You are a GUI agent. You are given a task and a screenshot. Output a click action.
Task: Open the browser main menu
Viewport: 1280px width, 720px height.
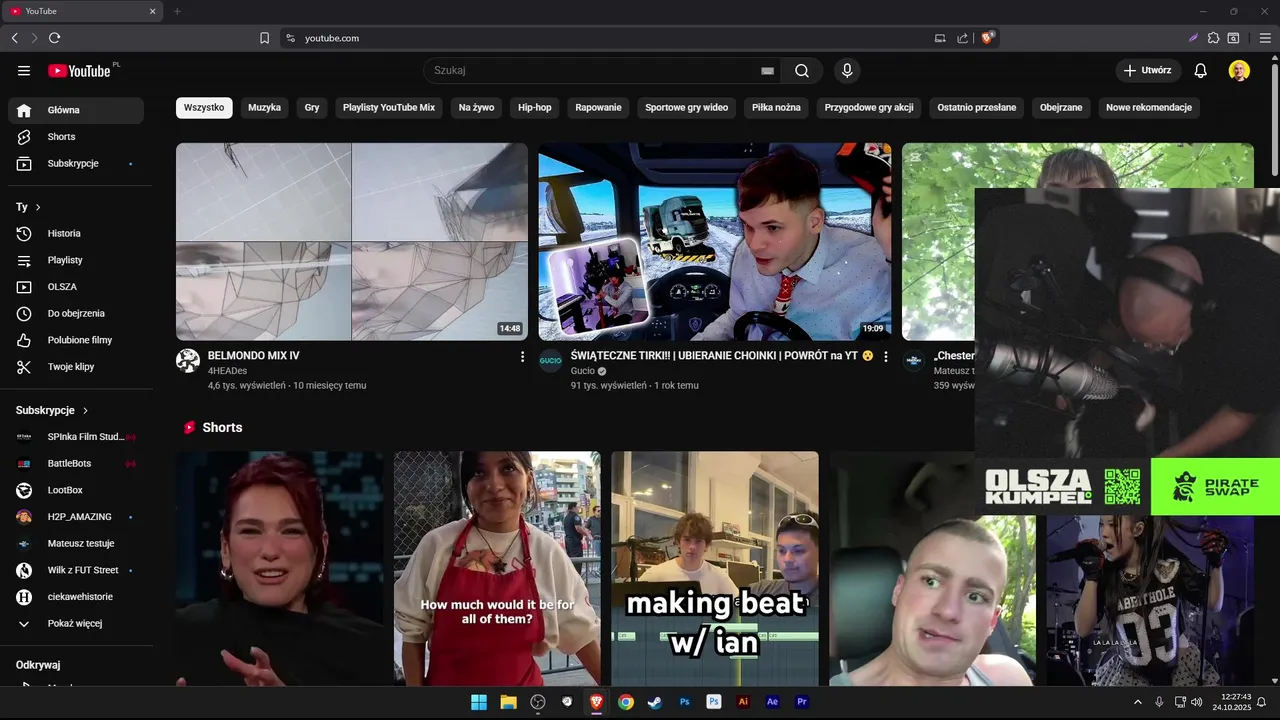point(1265,38)
